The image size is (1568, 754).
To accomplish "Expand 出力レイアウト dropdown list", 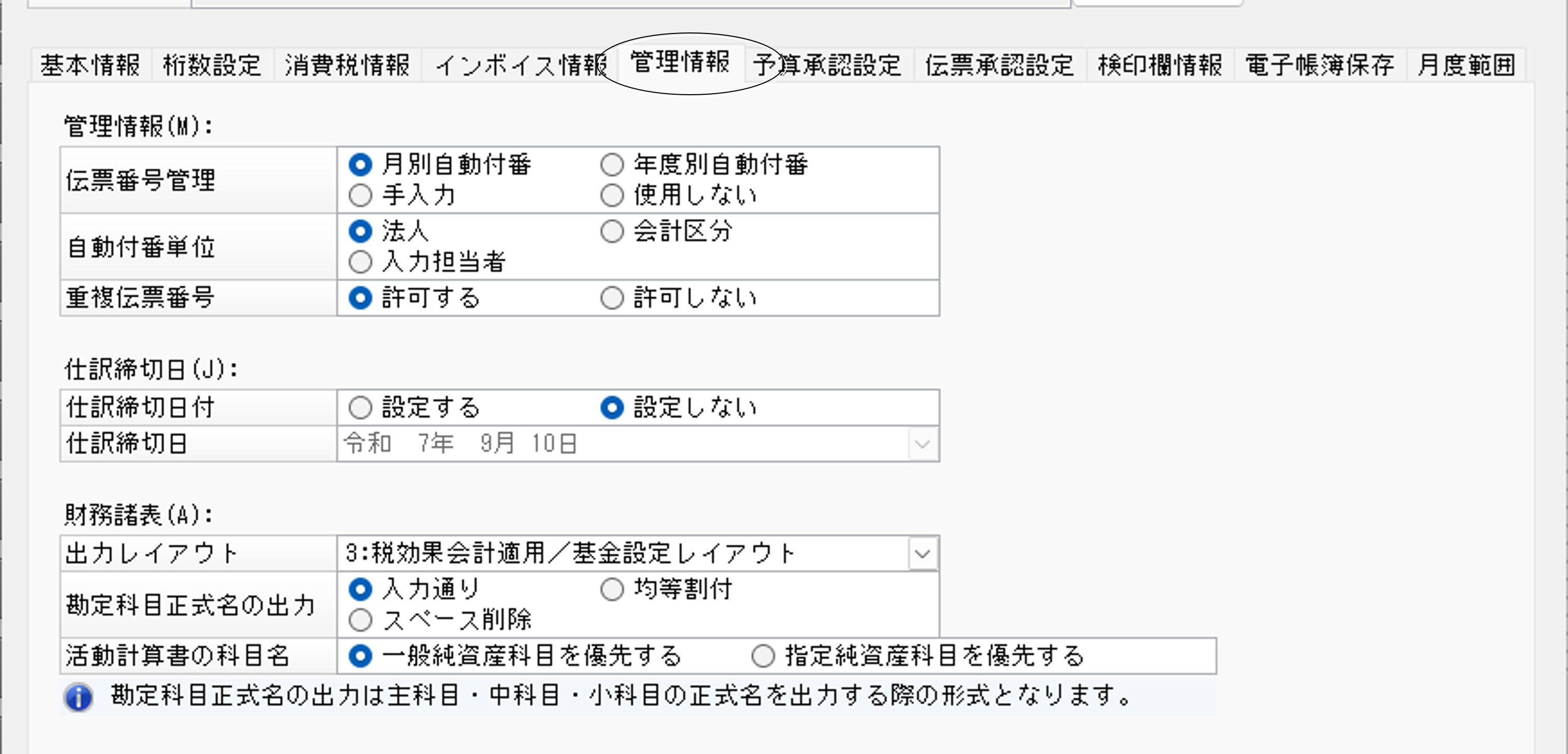I will coord(922,554).
